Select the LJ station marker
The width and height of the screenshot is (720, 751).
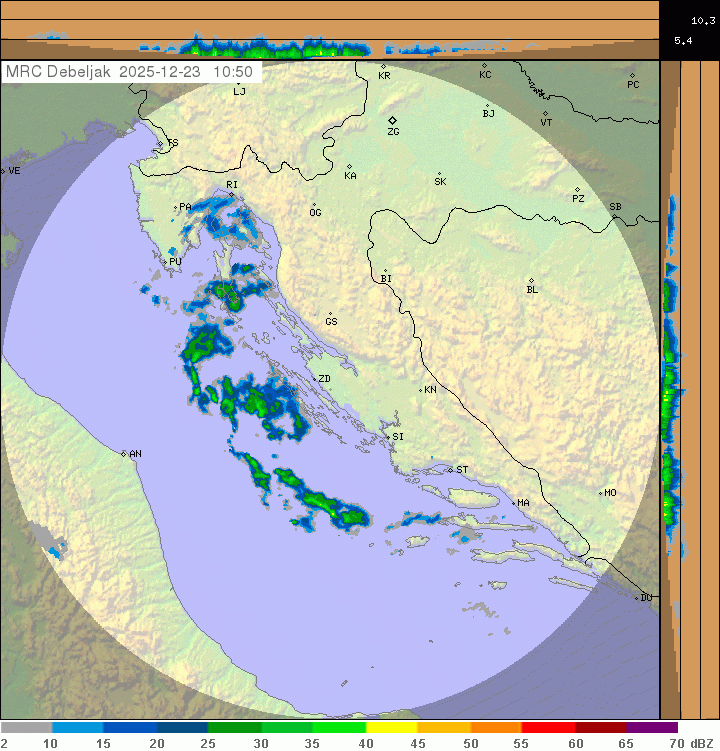point(236,80)
